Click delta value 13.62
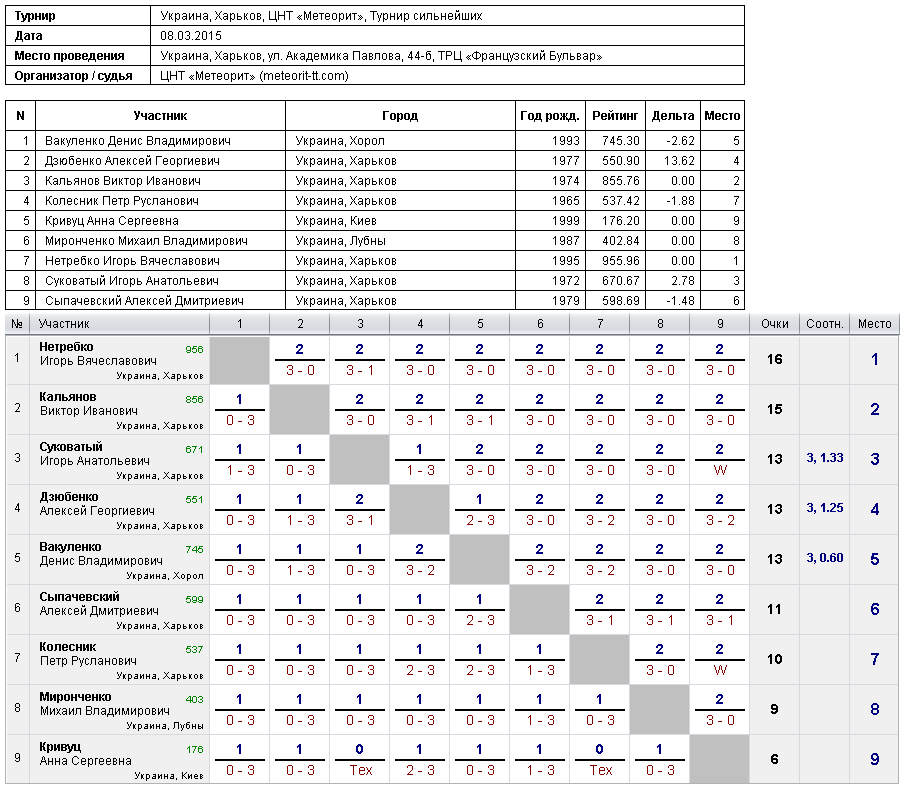This screenshot has height=785, width=902. coord(679,161)
